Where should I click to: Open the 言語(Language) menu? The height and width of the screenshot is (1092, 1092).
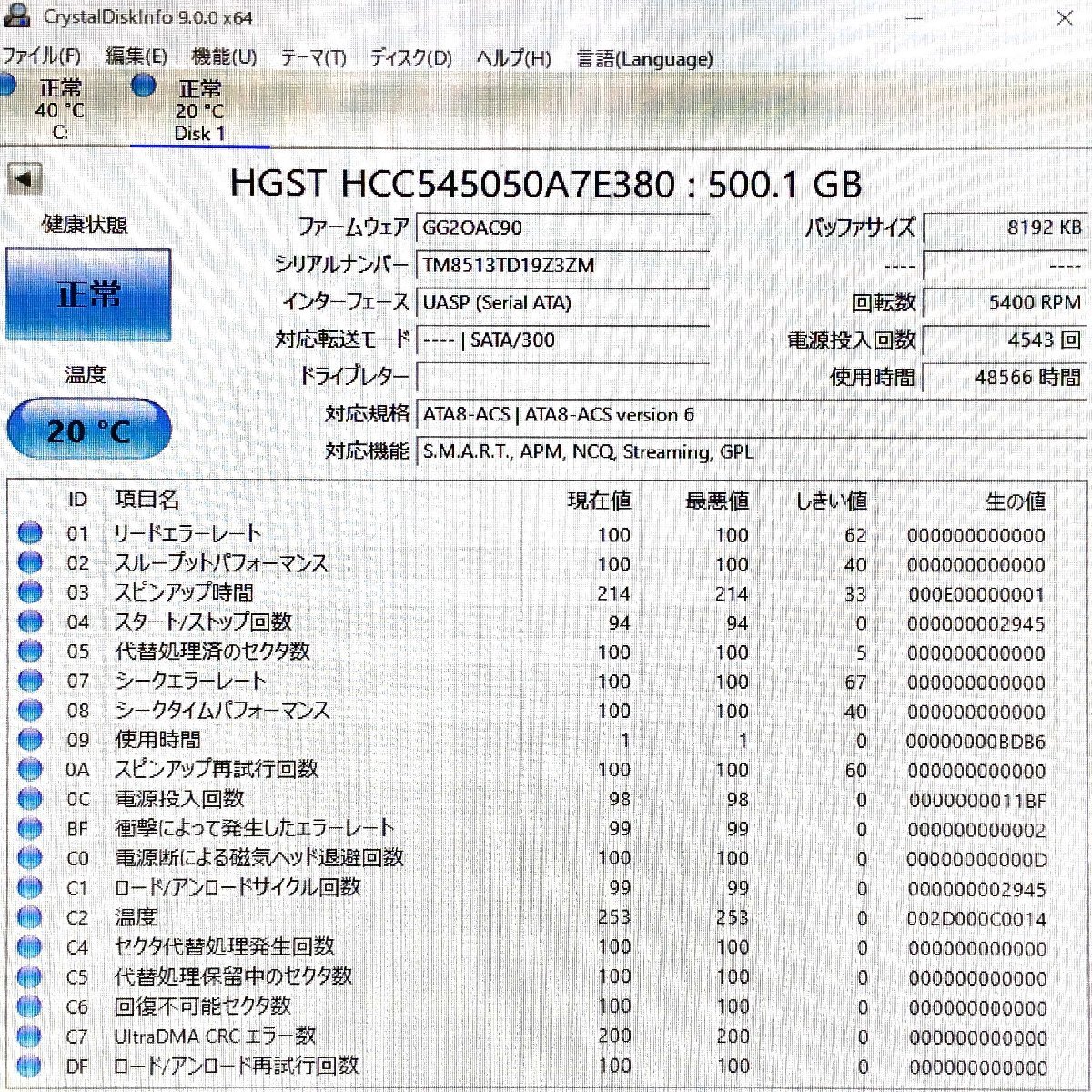click(644, 59)
